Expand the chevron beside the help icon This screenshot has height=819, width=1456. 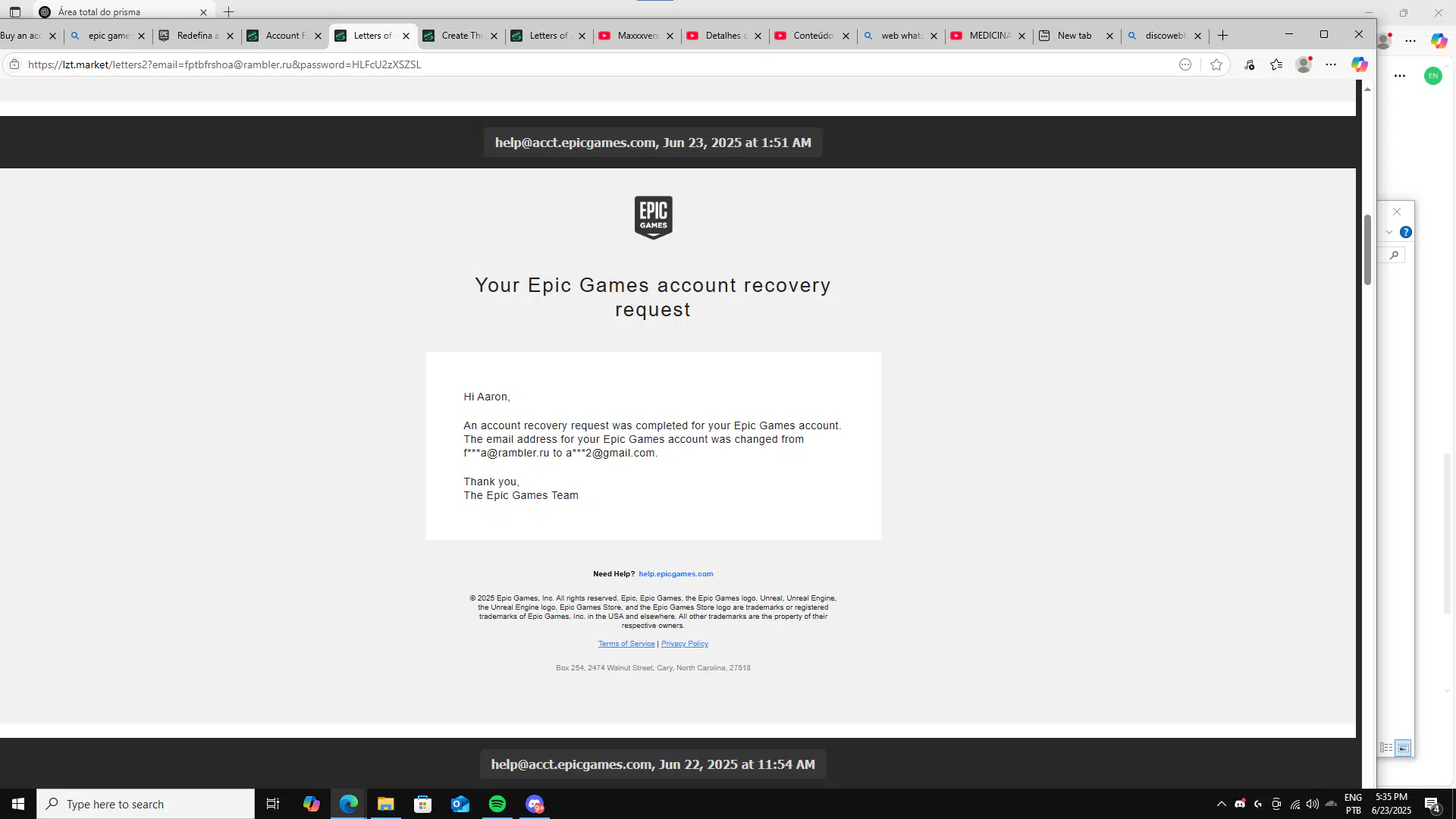click(1389, 233)
